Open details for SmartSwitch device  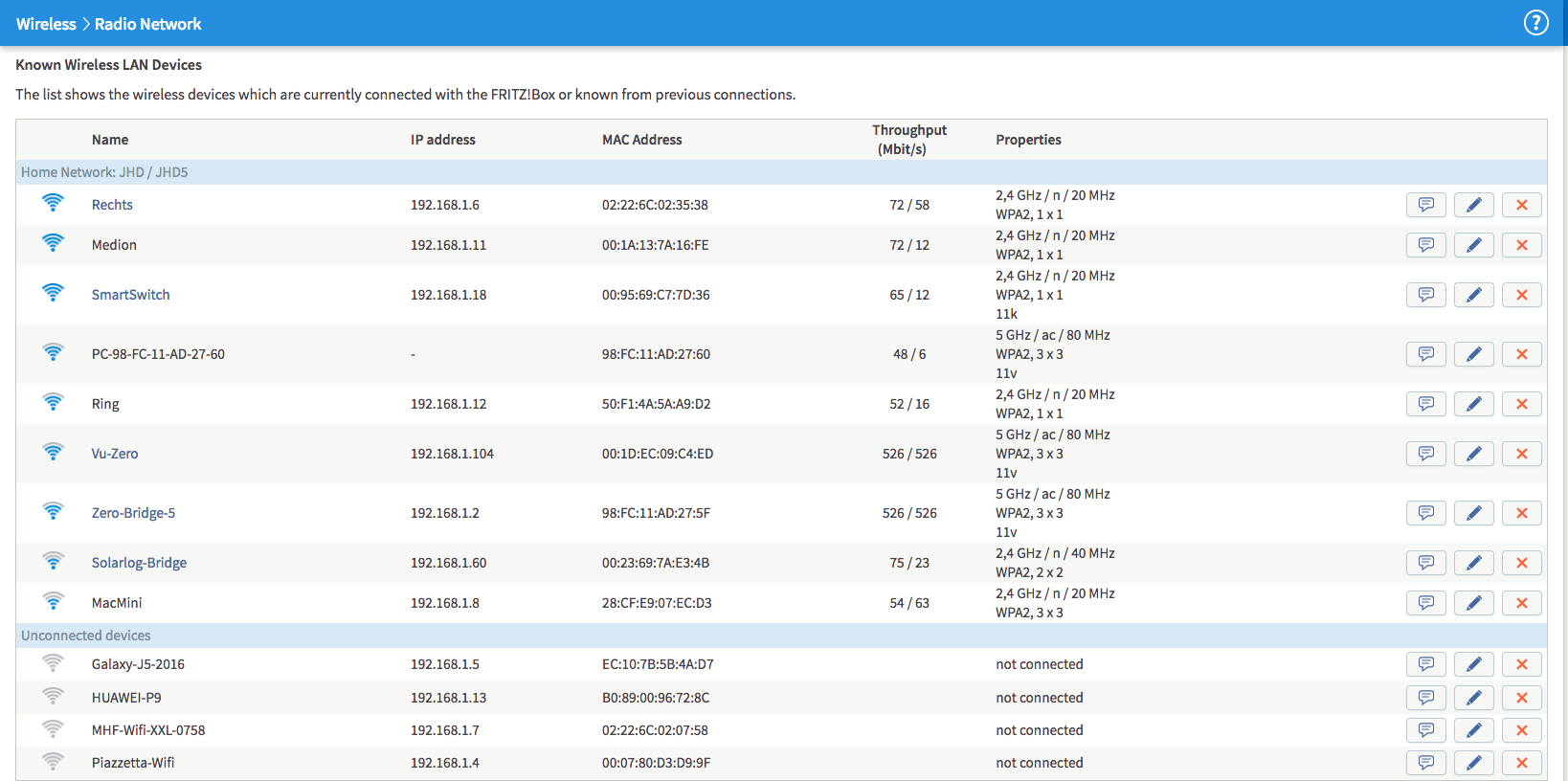pyautogui.click(x=1425, y=295)
